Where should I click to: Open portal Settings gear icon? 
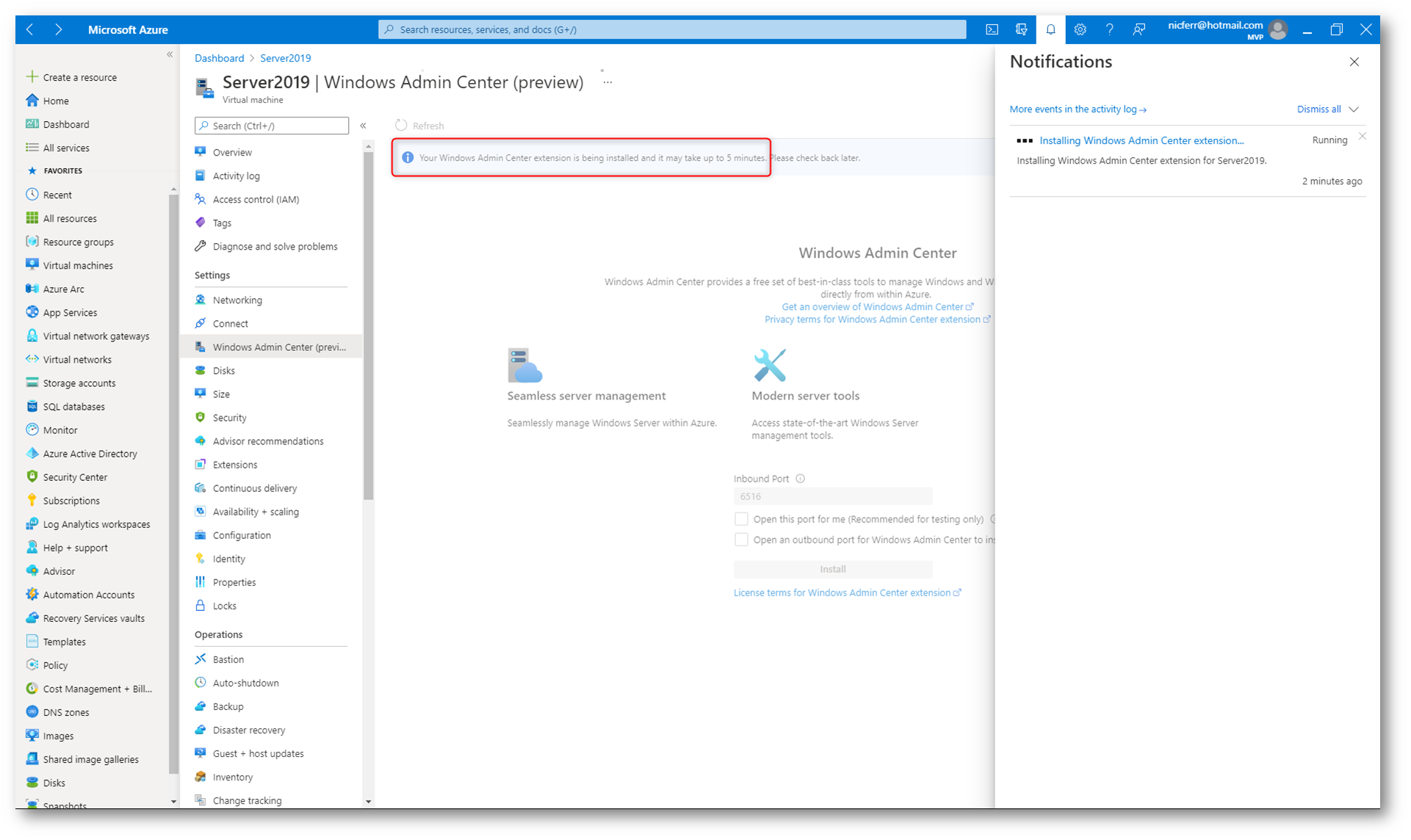click(1080, 30)
